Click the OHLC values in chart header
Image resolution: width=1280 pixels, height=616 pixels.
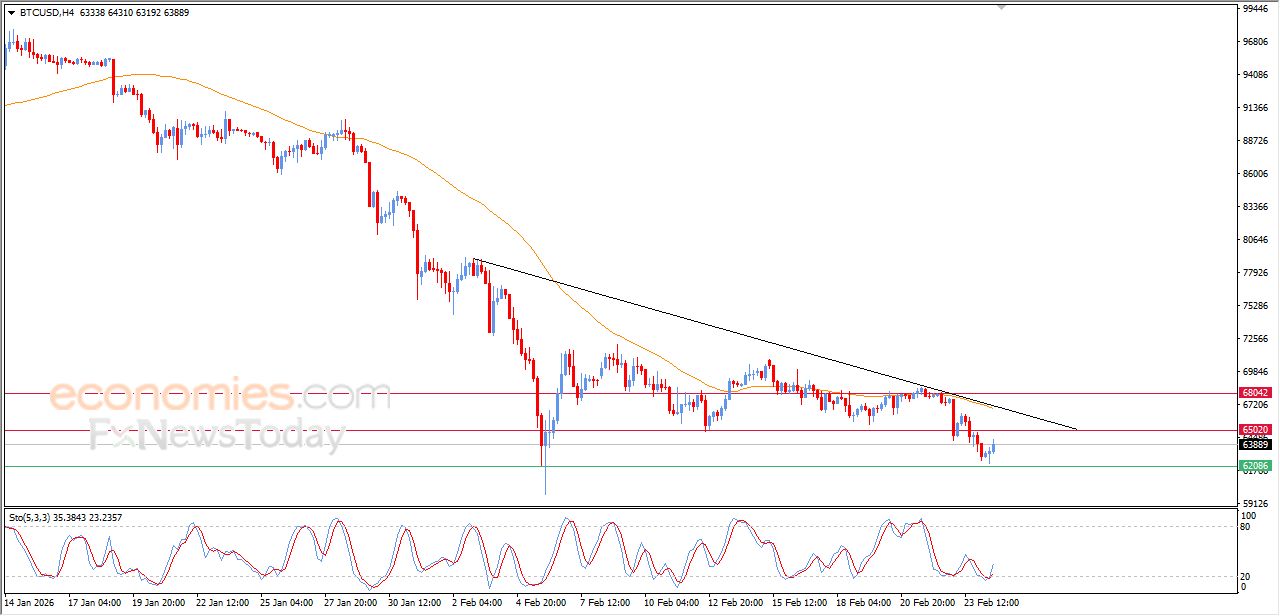134,13
